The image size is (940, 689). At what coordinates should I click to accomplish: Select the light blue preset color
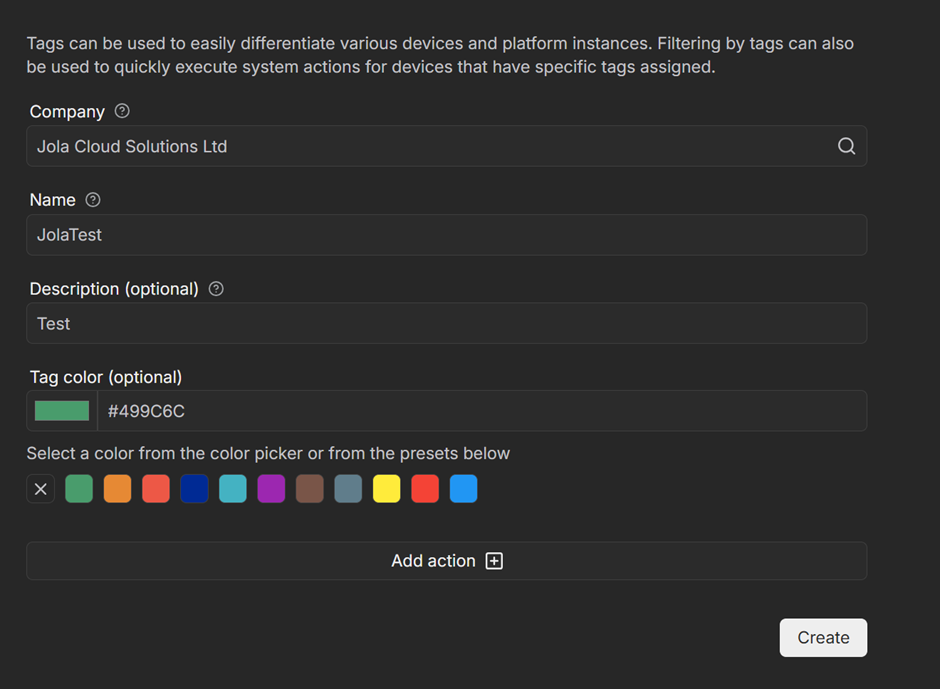(464, 489)
